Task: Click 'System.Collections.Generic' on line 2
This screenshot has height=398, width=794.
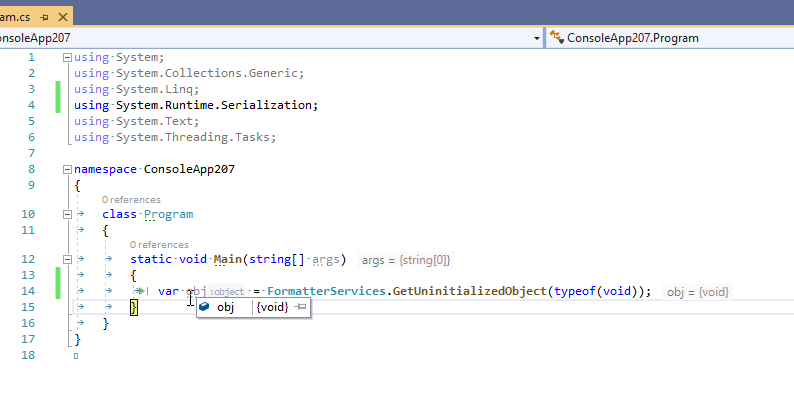Action: click(x=208, y=73)
